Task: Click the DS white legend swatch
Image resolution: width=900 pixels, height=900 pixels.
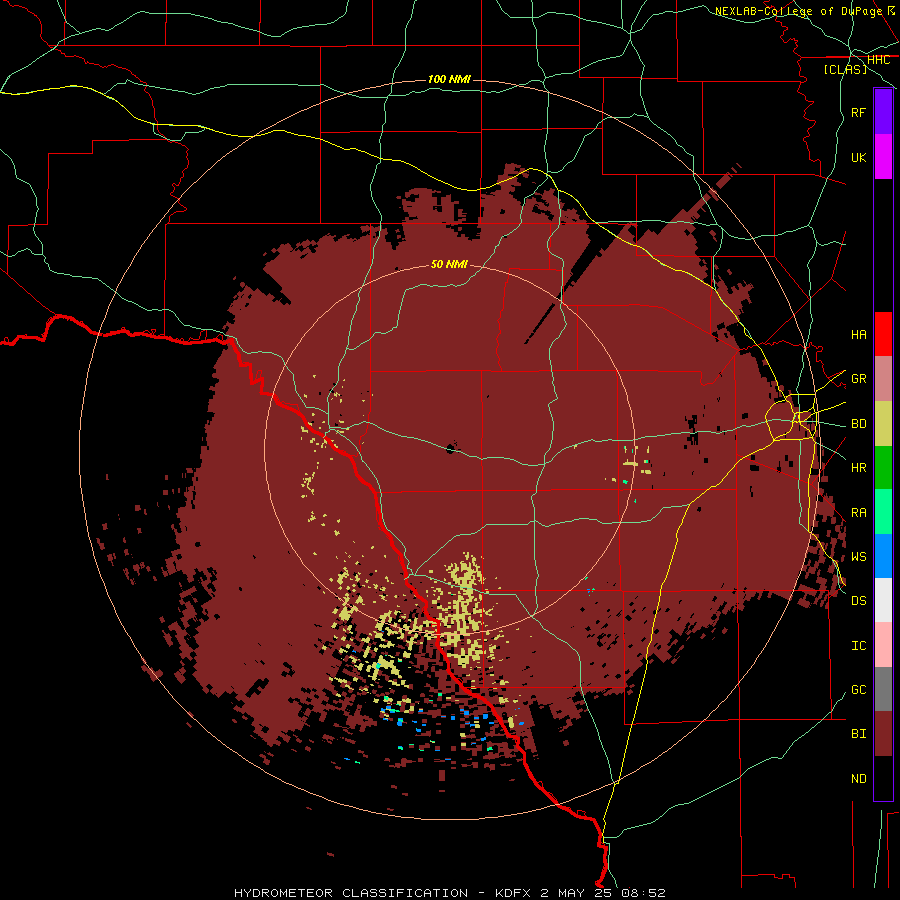Action: pos(883,600)
